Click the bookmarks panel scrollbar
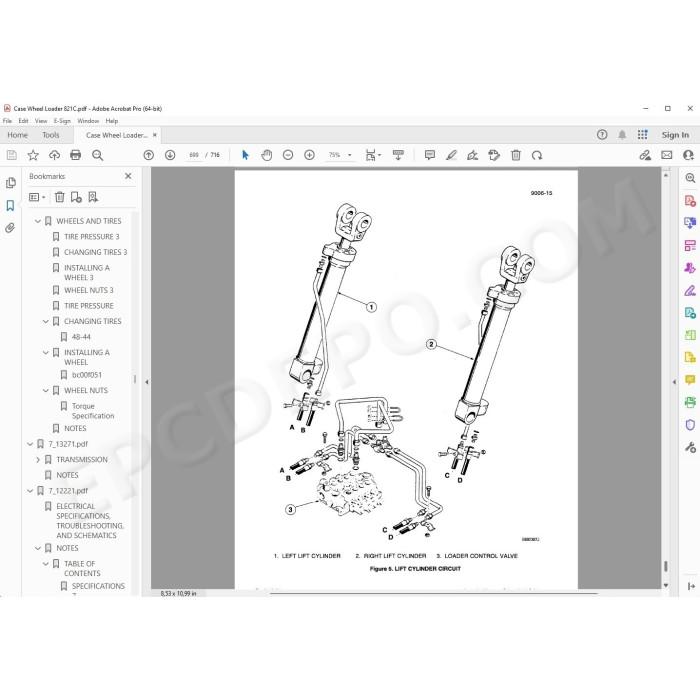The image size is (700, 700). [x=135, y=379]
